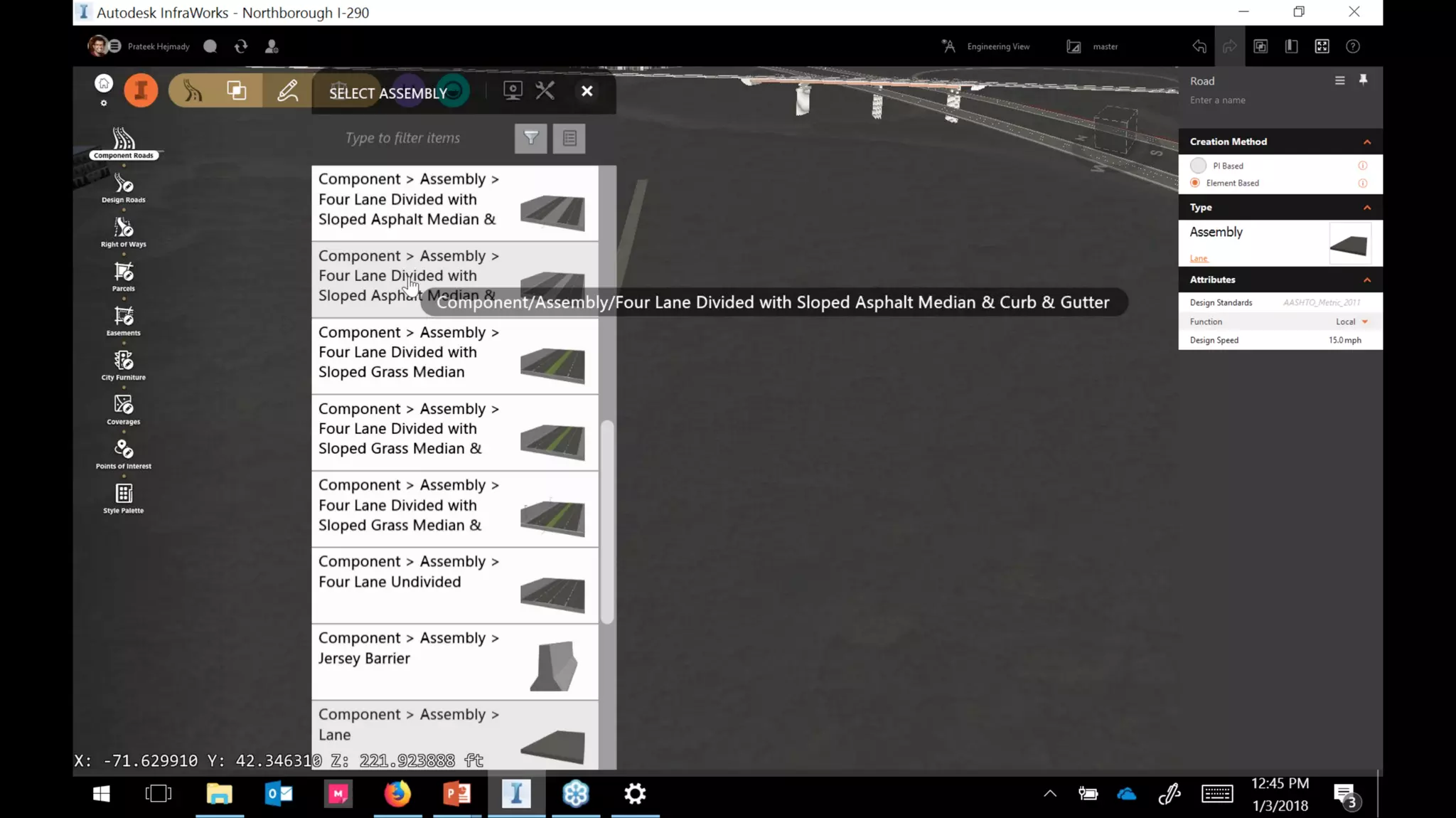Screen dimensions: 1456x818
Task: Select the Design Roads tool
Action: (124, 188)
